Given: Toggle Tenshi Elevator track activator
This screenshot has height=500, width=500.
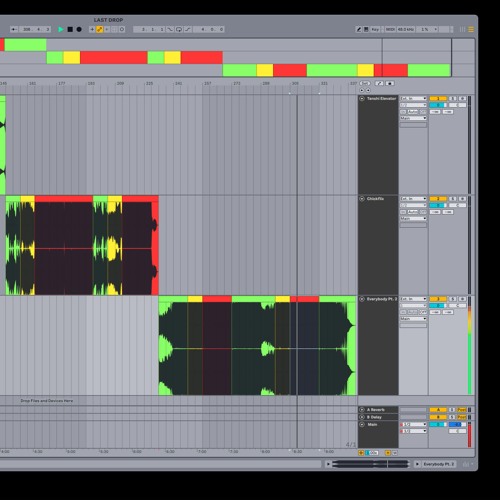Looking at the screenshot, I should pyautogui.click(x=438, y=99).
